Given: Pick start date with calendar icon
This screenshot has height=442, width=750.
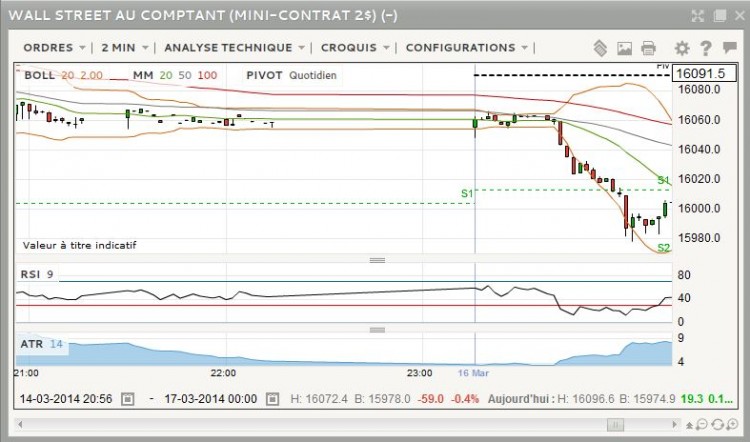Looking at the screenshot, I should pos(127,398).
